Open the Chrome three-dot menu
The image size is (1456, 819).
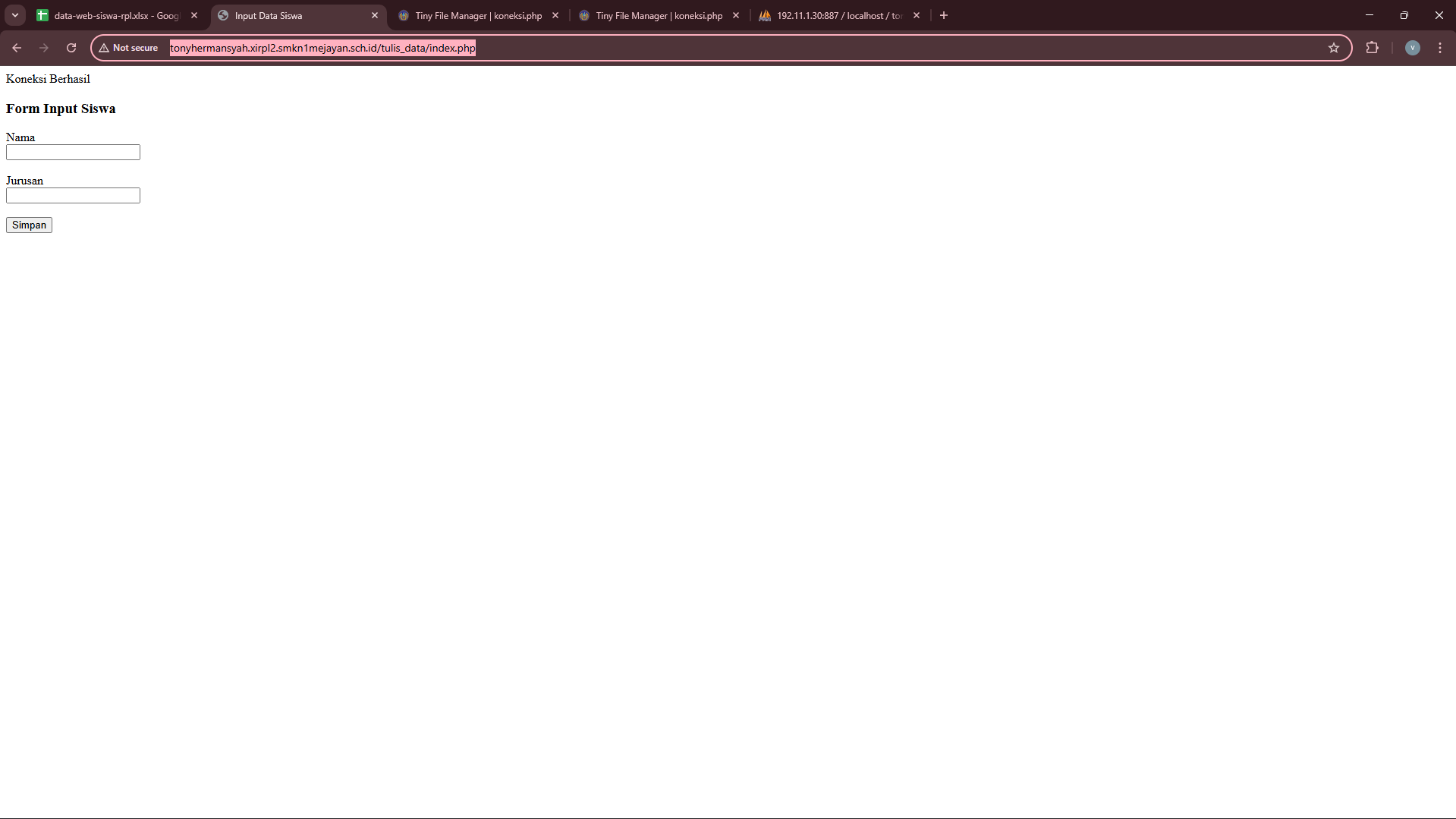pos(1440,48)
